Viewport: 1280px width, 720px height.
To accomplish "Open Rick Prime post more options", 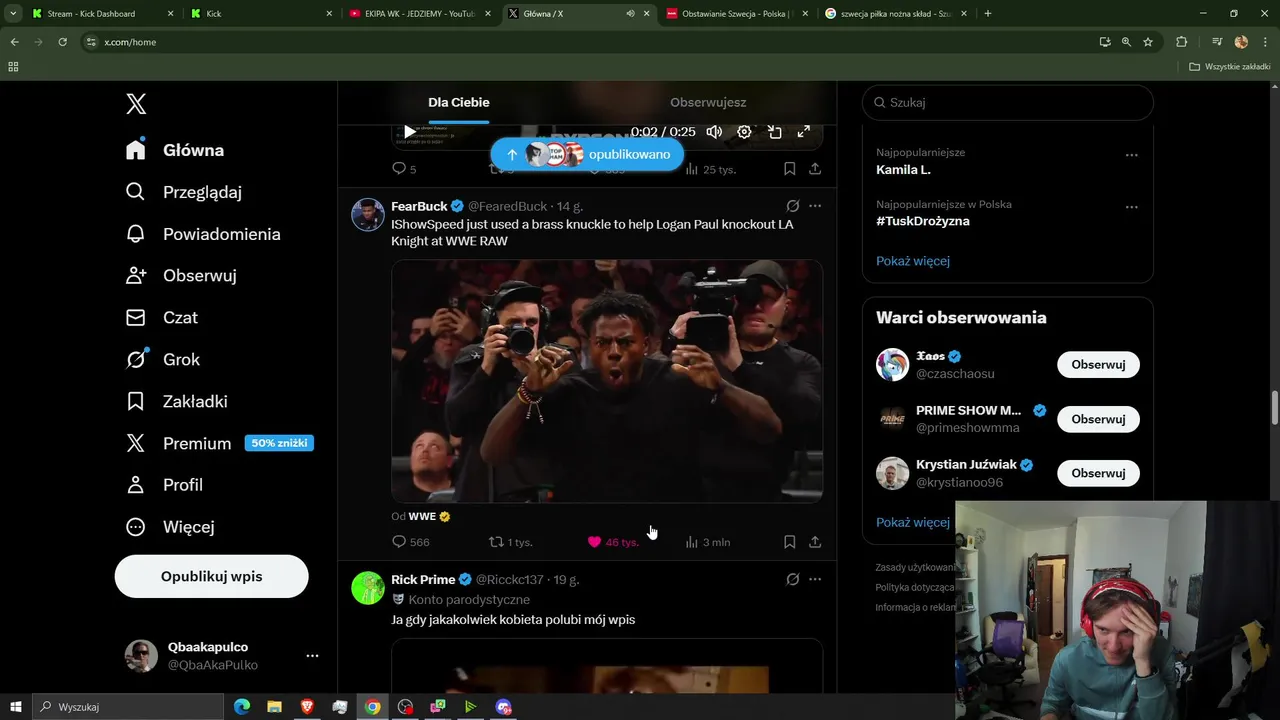I will (815, 579).
